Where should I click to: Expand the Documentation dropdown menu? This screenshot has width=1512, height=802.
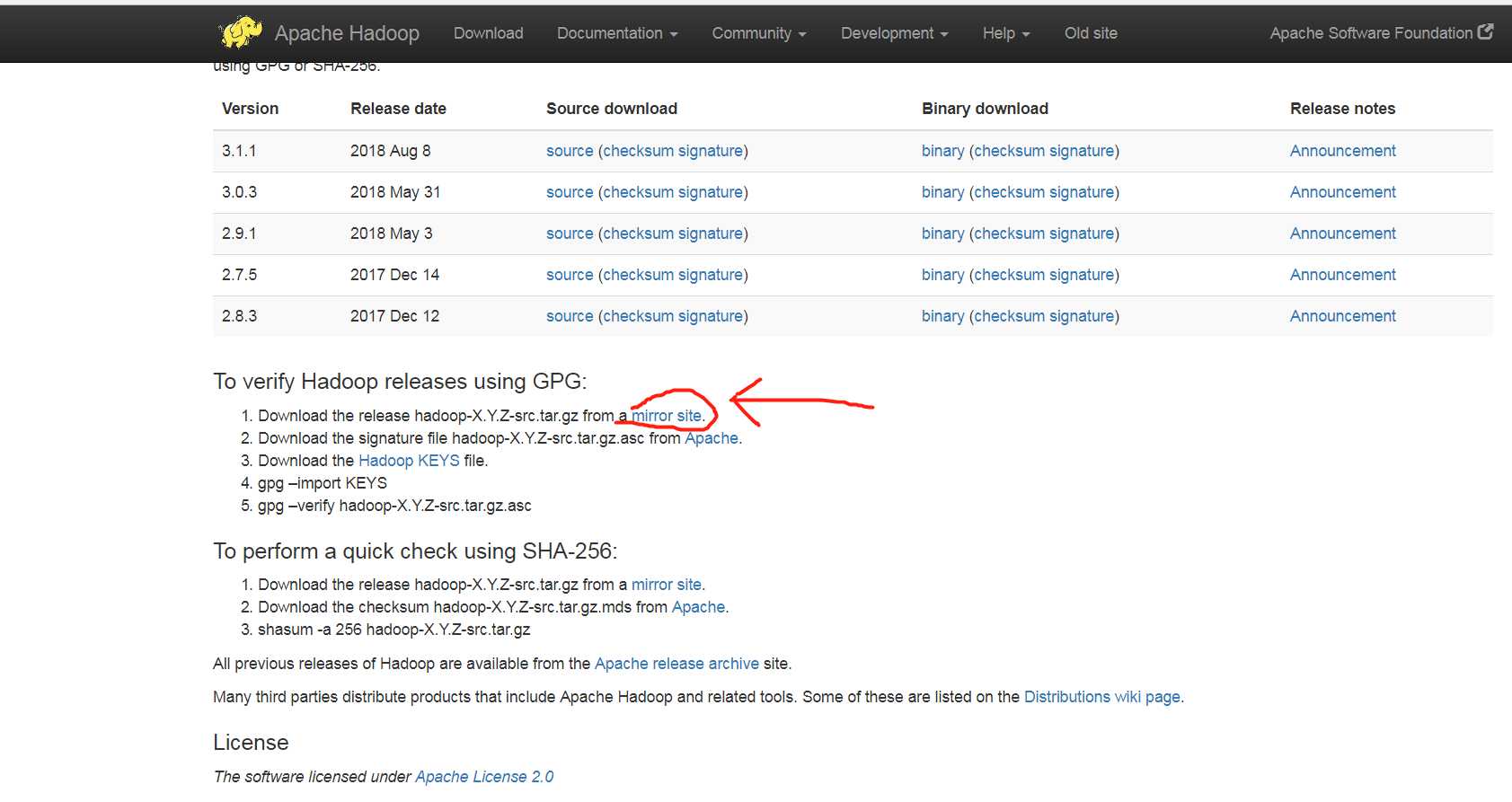(x=617, y=33)
